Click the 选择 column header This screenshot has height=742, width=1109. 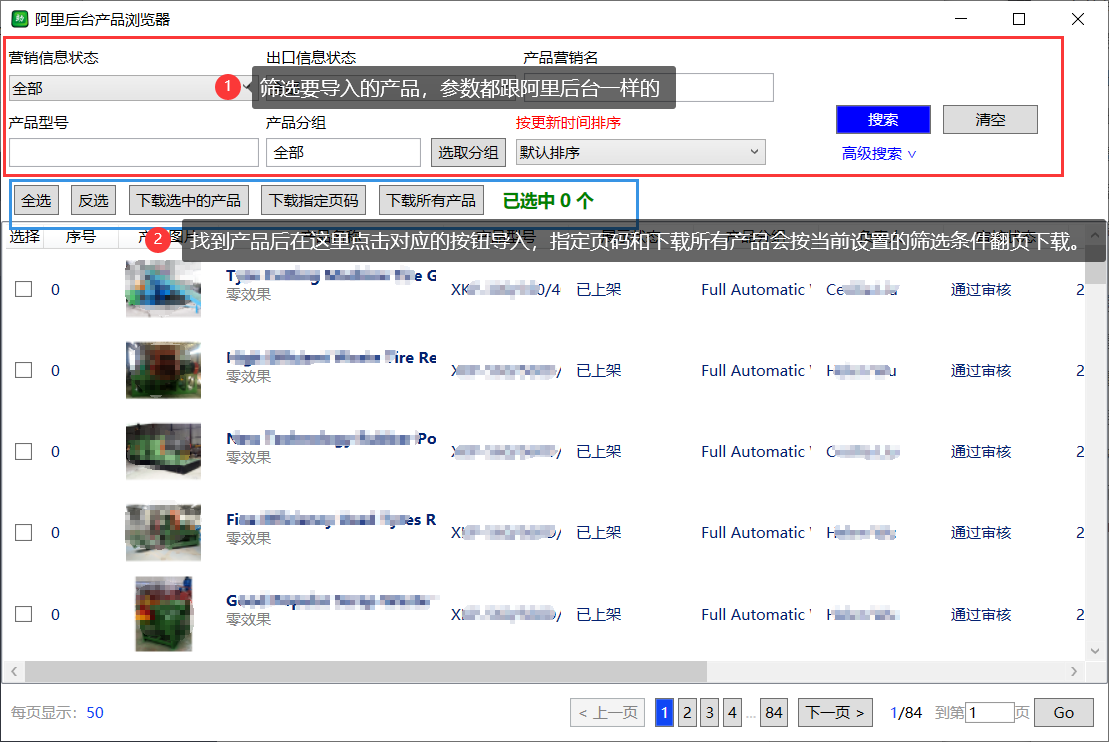25,237
